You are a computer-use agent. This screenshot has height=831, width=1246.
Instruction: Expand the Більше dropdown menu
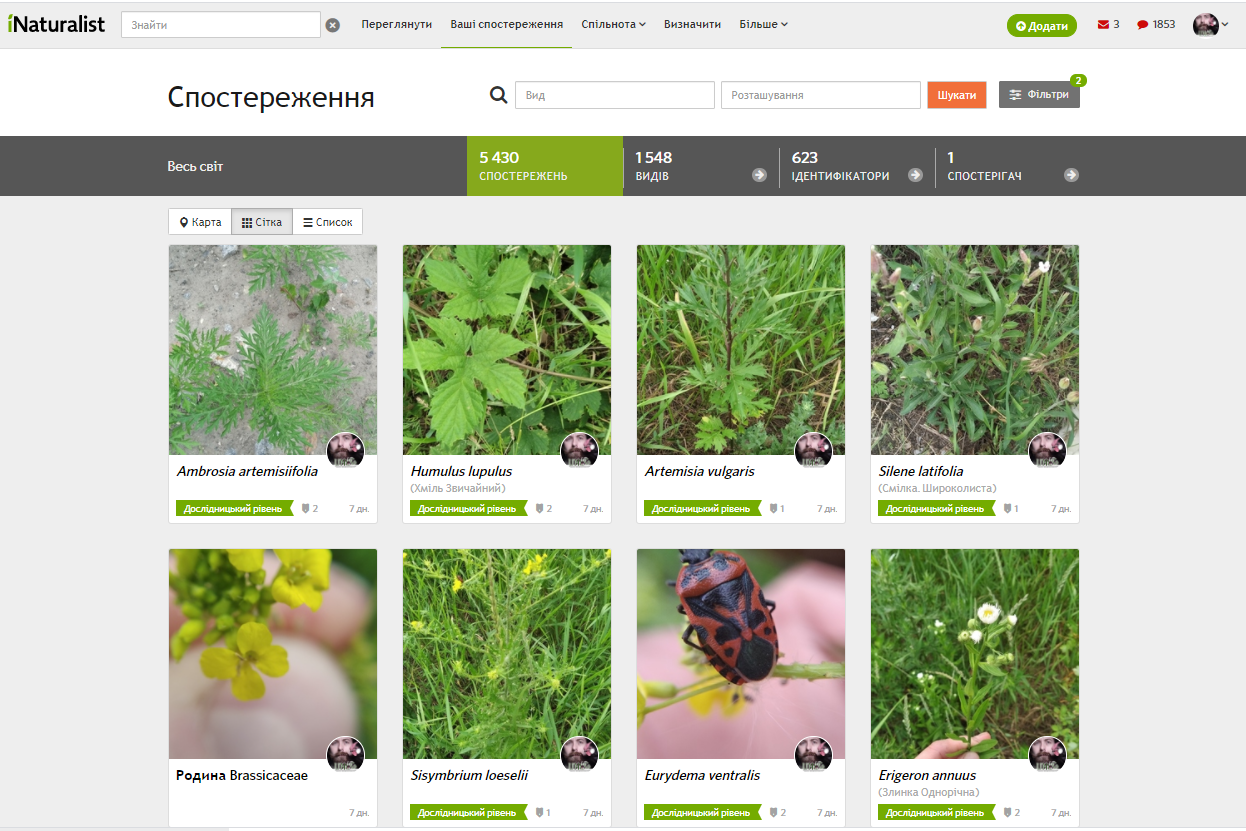point(763,24)
